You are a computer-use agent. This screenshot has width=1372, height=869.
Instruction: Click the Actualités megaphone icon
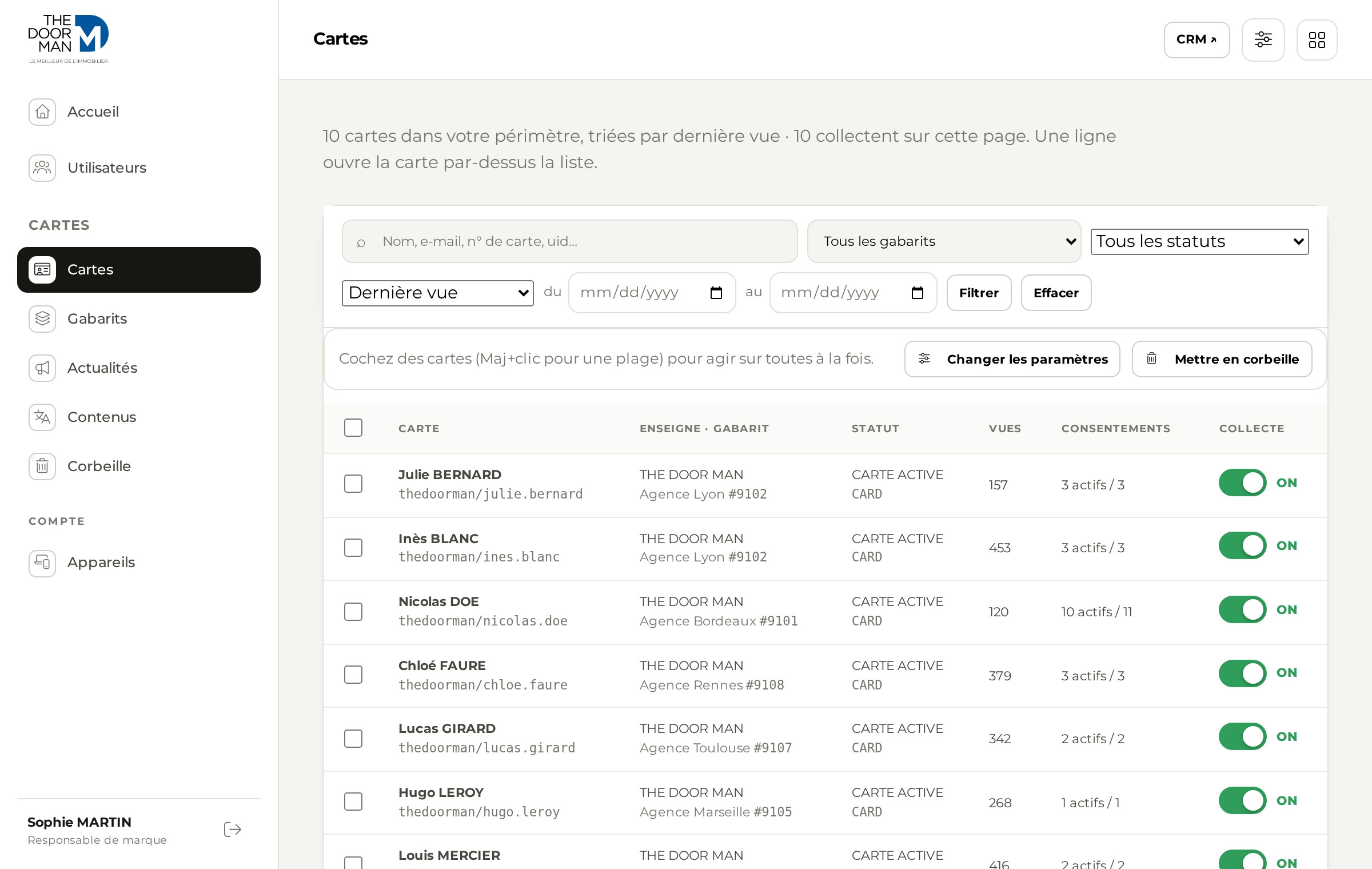pyautogui.click(x=42, y=368)
